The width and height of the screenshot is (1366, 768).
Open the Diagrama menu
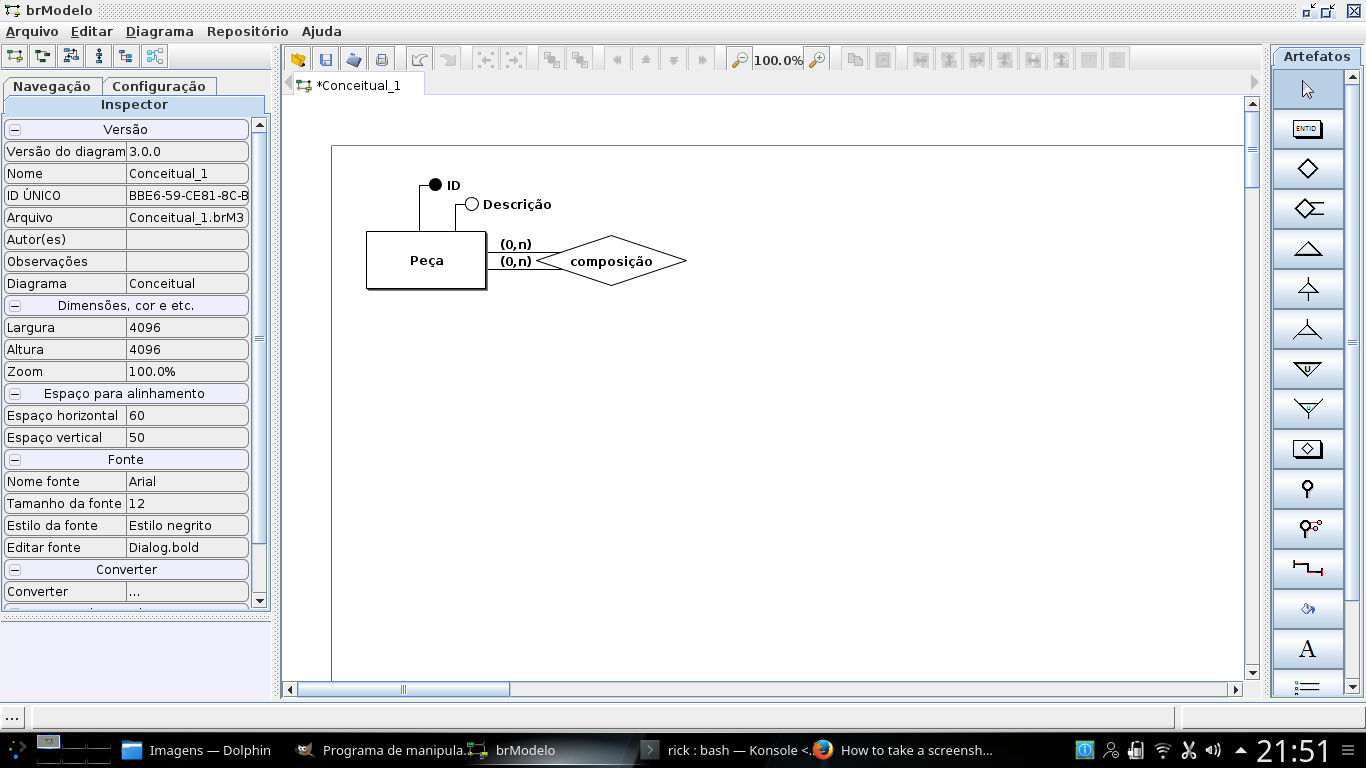(159, 31)
